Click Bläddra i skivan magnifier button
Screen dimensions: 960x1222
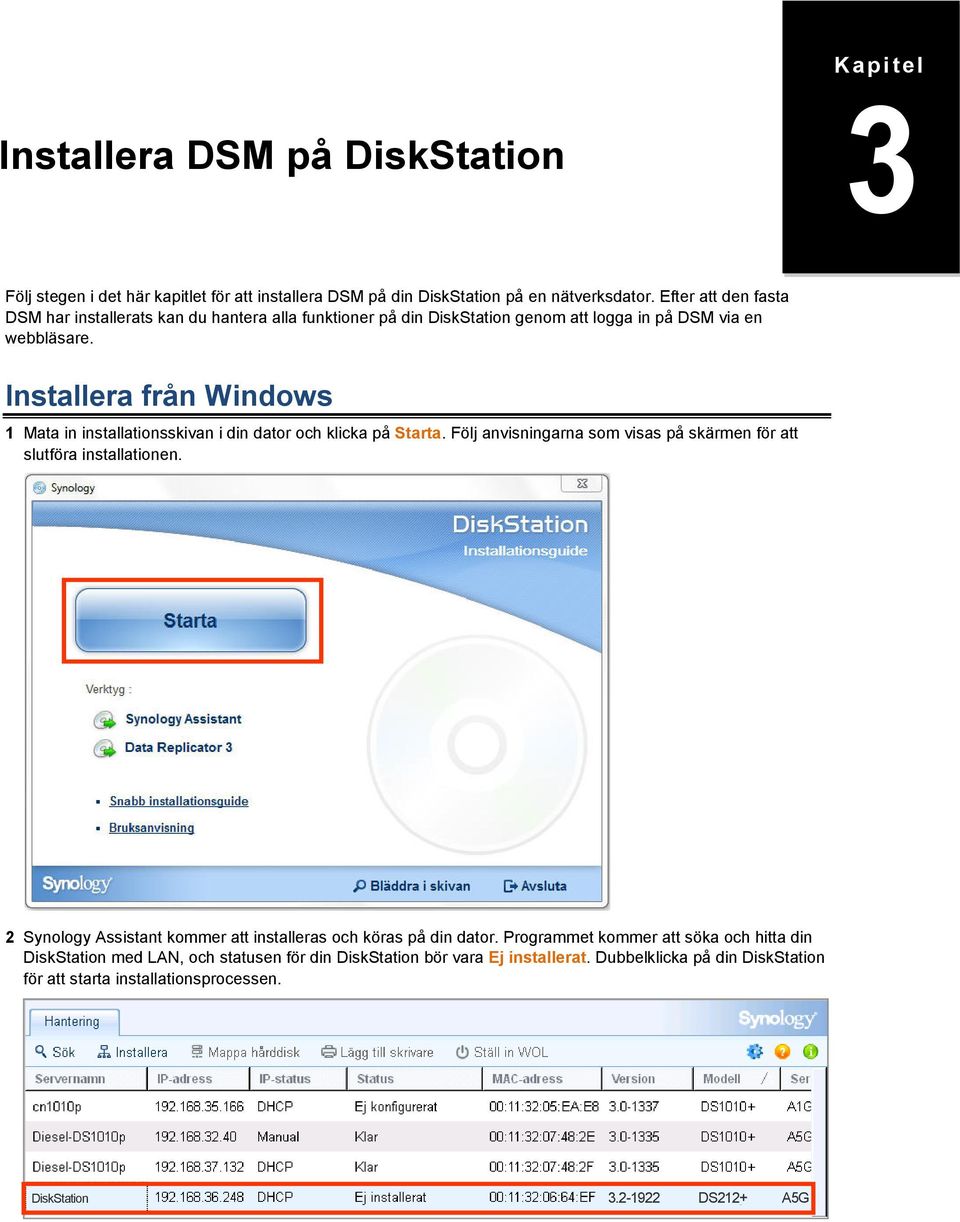[411, 886]
